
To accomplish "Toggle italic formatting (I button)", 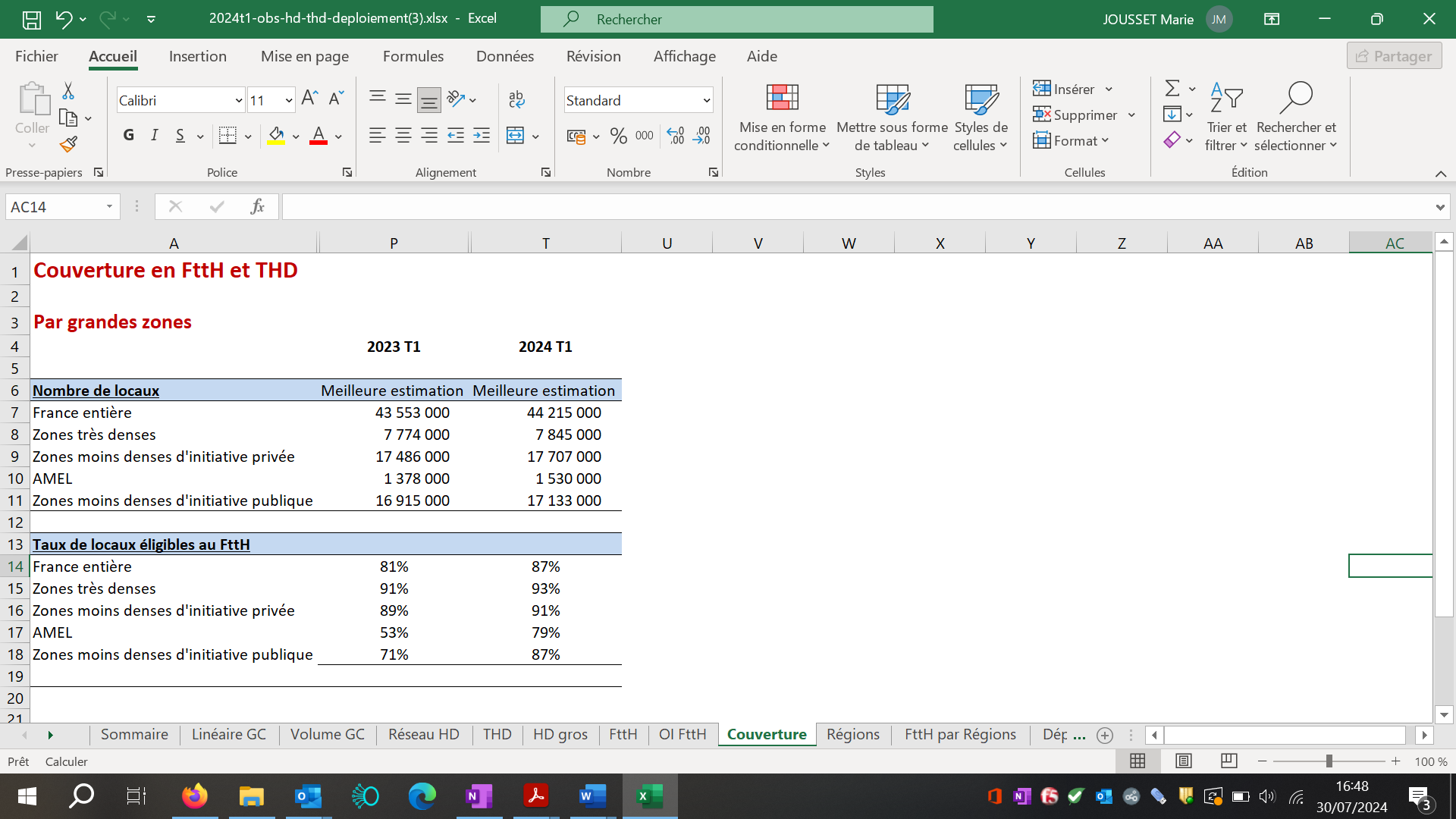I will tap(155, 135).
